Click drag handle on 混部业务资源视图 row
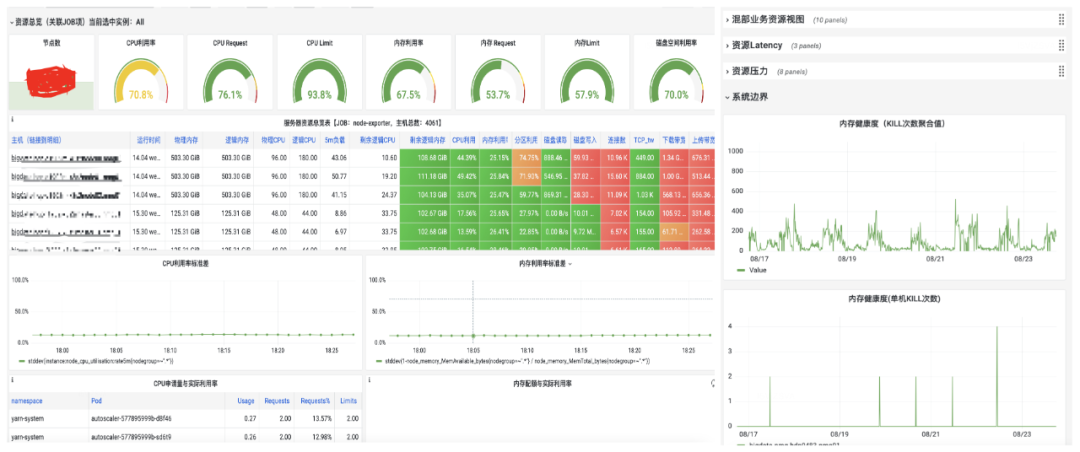 1061,20
